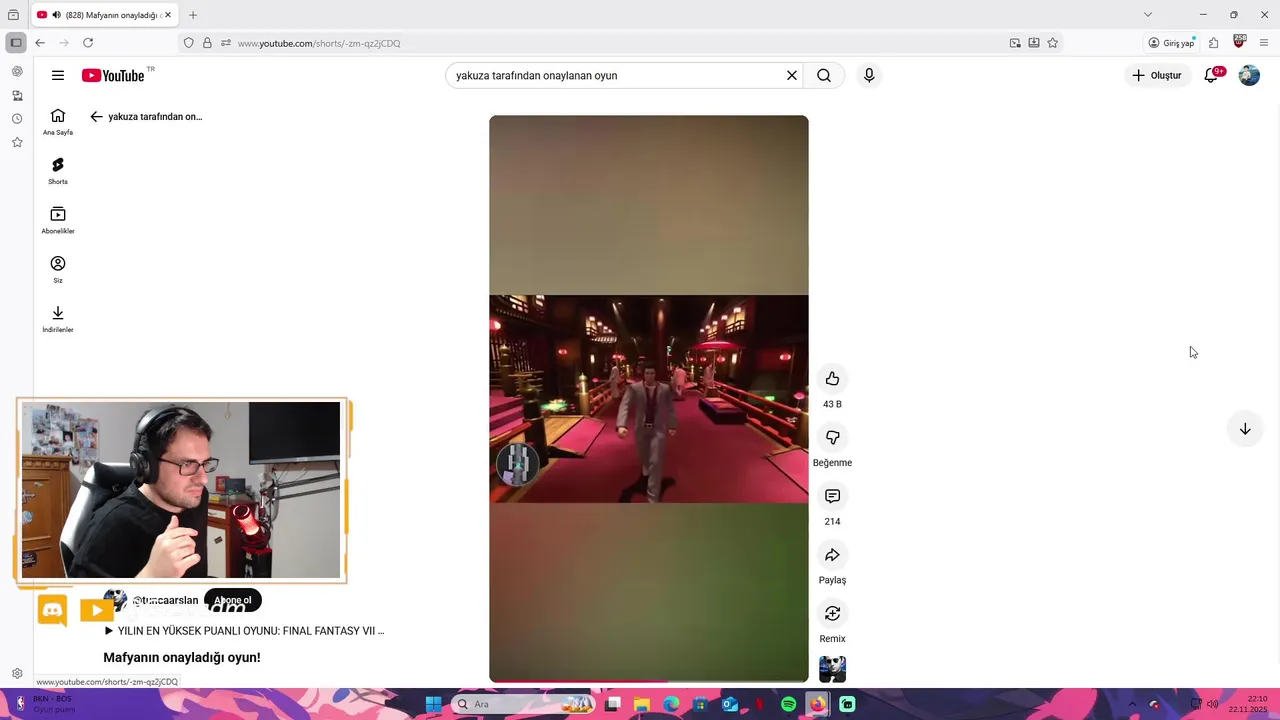The image size is (1280, 720).
Task: Open bookmarks star in browser sidebar
Action: tap(17, 143)
